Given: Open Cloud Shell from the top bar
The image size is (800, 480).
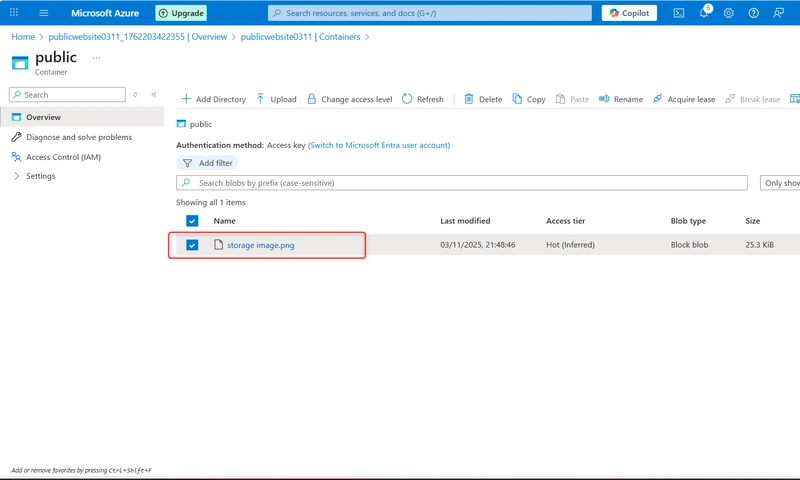Looking at the screenshot, I should coord(679,13).
